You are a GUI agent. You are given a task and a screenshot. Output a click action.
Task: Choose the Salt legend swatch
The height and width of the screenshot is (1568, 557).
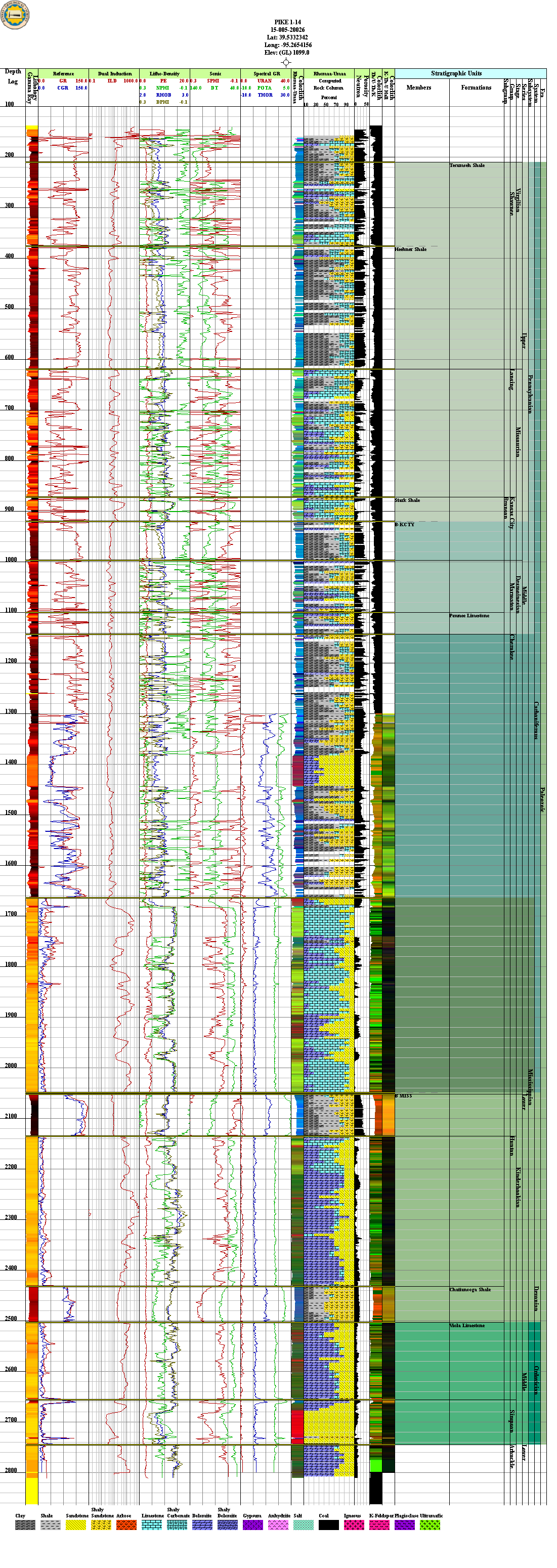[303, 1525]
